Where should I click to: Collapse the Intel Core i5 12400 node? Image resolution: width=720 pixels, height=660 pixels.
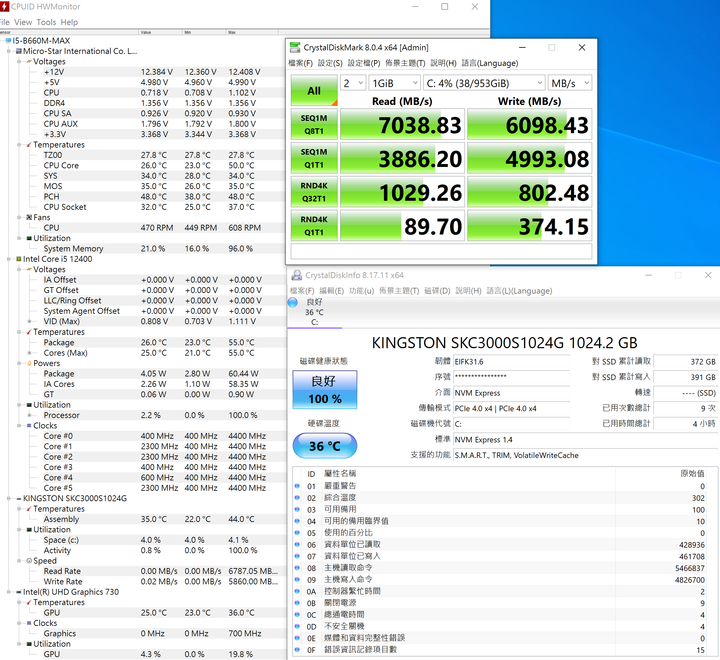(x=9, y=259)
